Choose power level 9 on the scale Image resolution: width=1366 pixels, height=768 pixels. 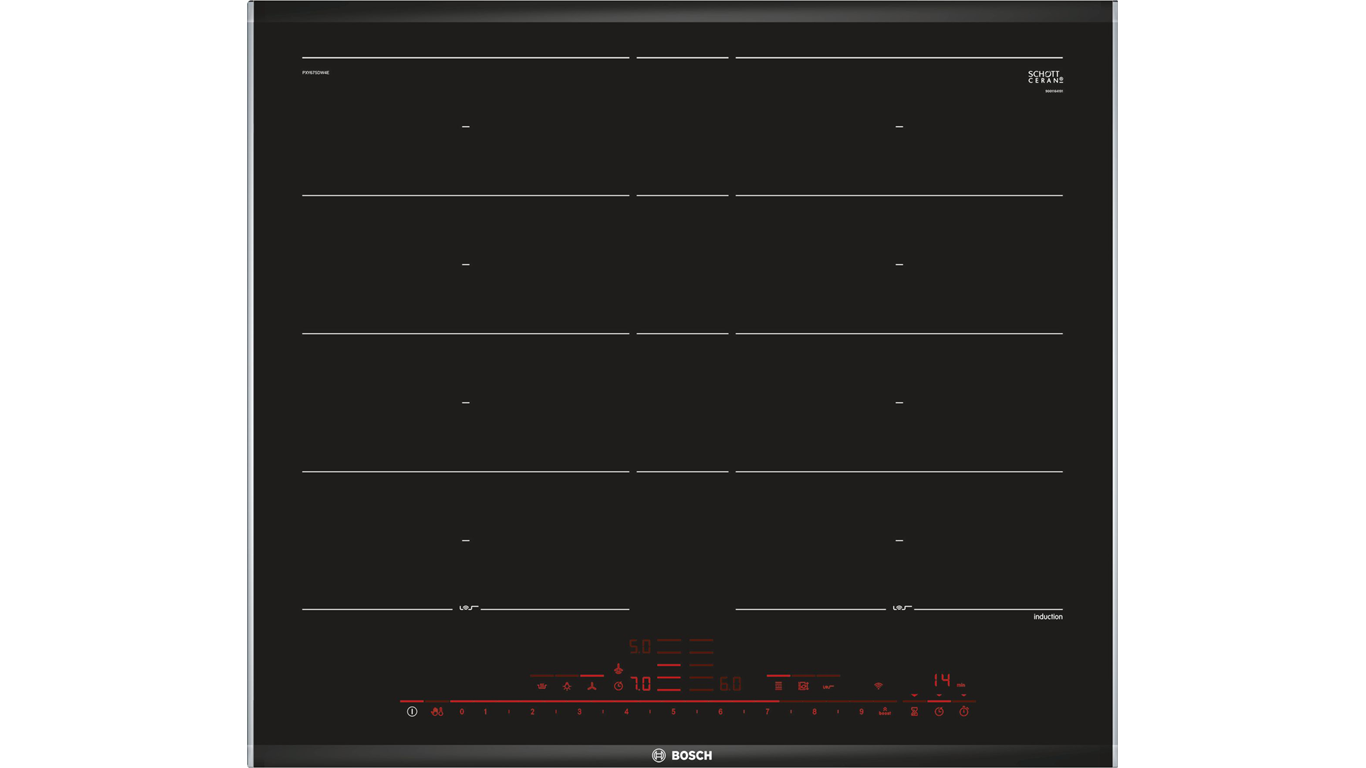[861, 712]
